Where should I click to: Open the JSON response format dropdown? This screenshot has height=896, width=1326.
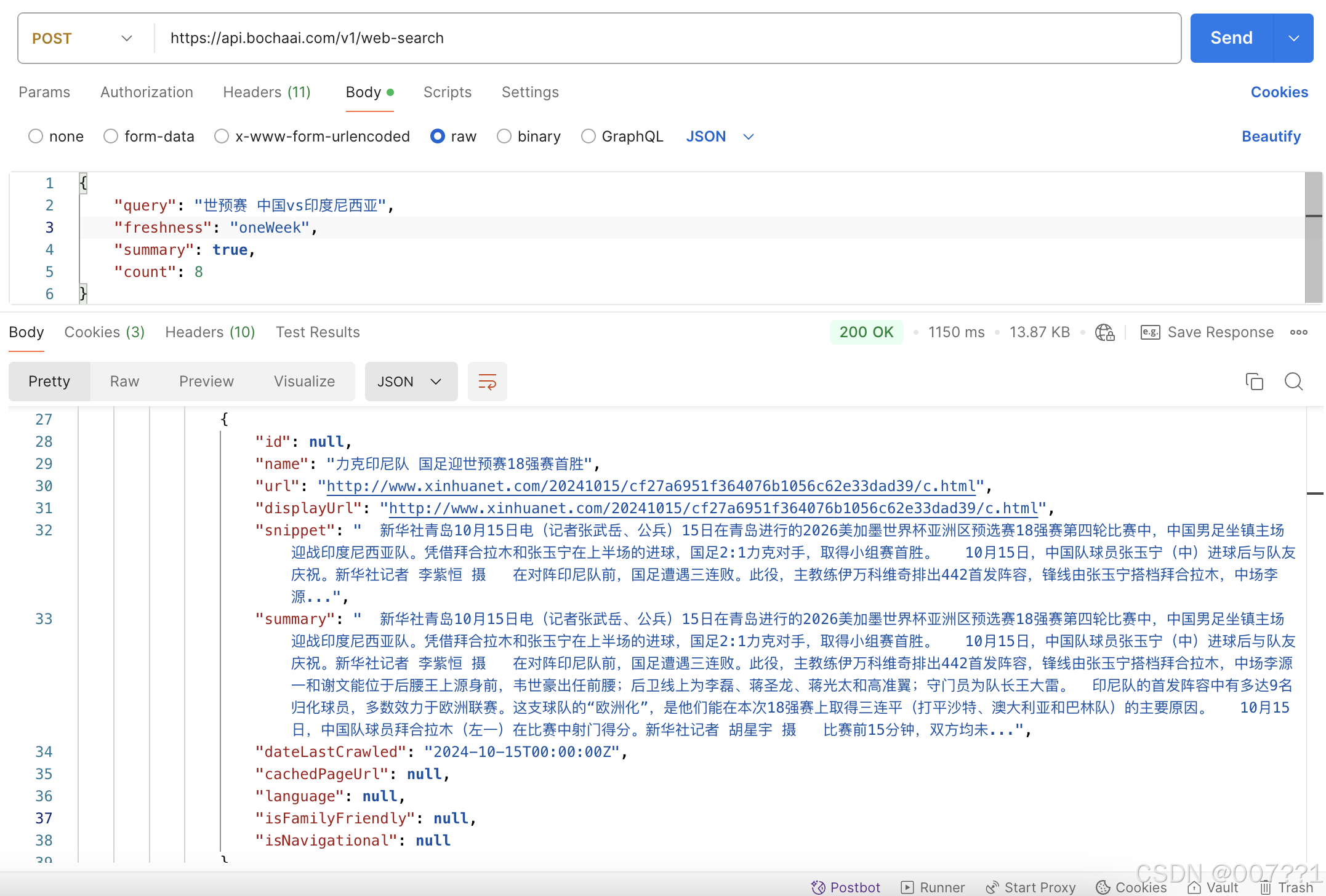pyautogui.click(x=411, y=382)
